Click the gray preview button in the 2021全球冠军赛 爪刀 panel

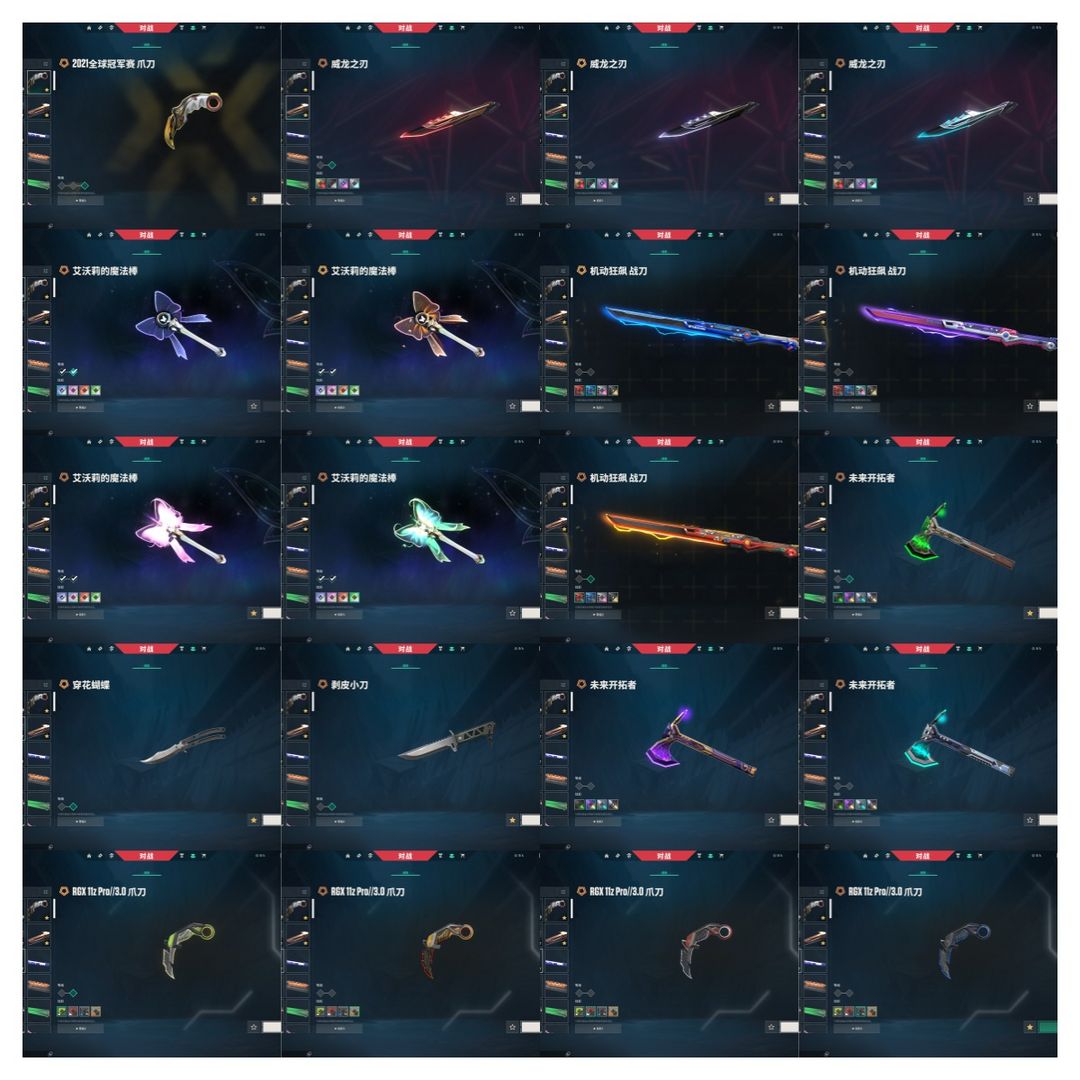[81, 200]
